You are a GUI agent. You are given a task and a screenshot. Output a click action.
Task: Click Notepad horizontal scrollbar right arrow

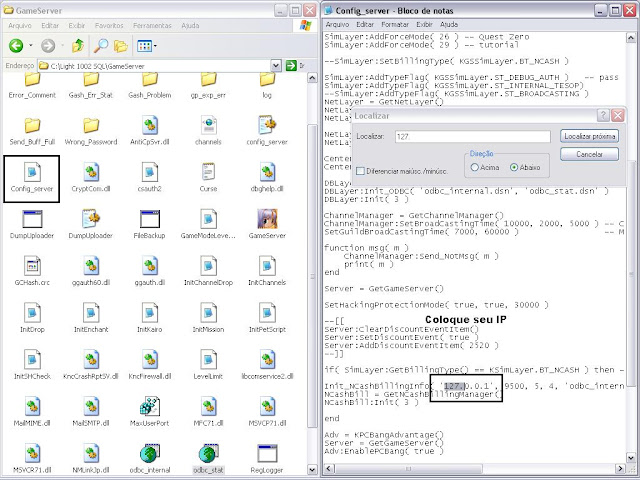[620, 468]
